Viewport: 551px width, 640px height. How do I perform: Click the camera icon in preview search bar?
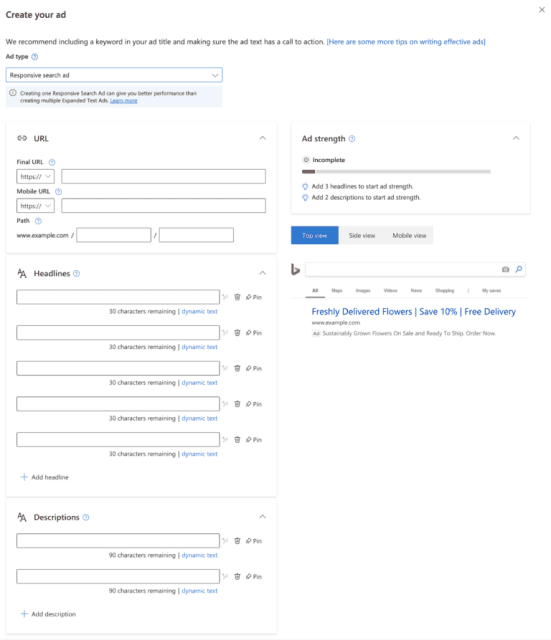tap(505, 269)
